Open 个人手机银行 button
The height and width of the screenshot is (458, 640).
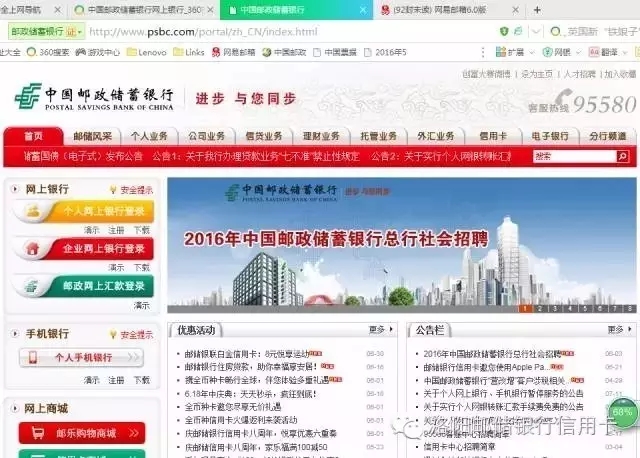[82, 358]
